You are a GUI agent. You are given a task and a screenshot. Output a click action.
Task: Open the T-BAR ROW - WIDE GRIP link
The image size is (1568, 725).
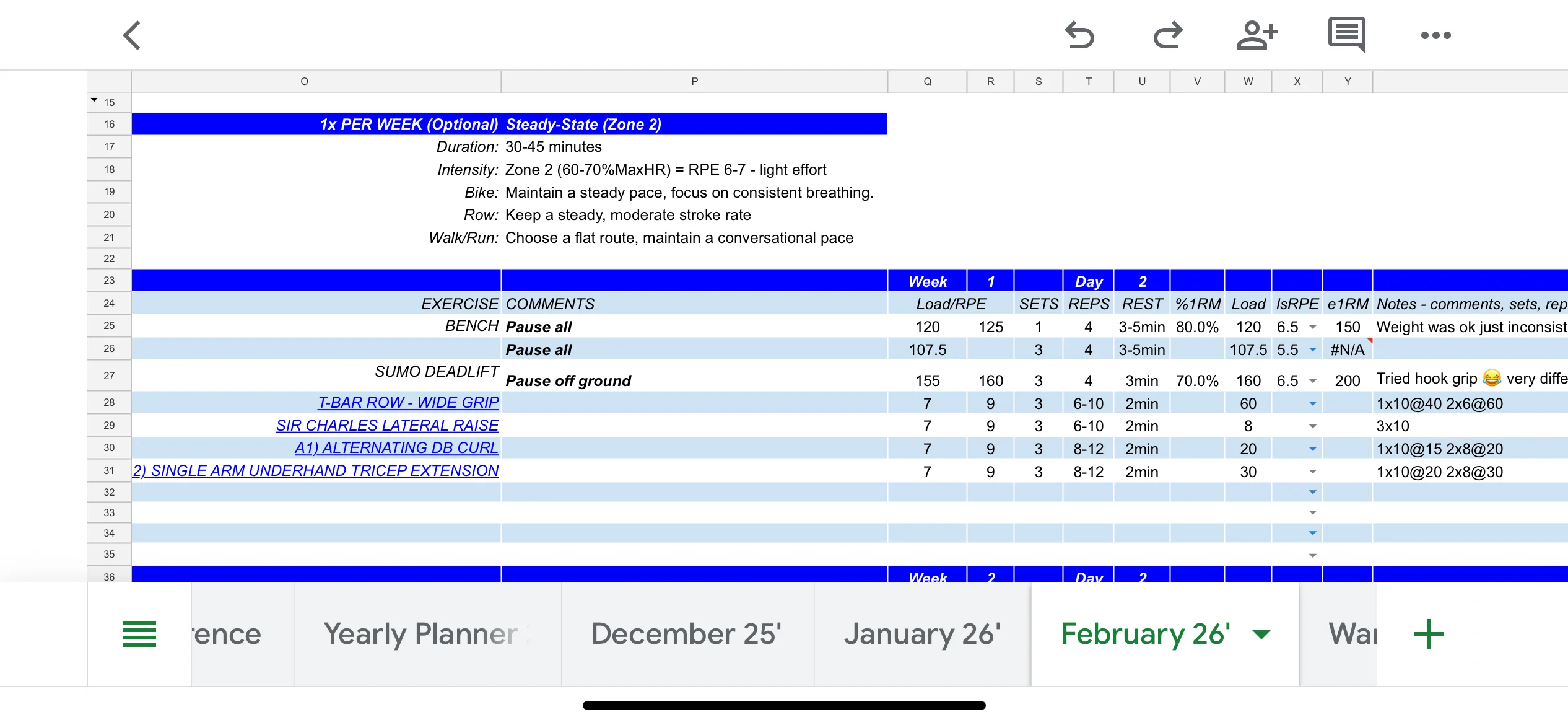pyautogui.click(x=408, y=403)
